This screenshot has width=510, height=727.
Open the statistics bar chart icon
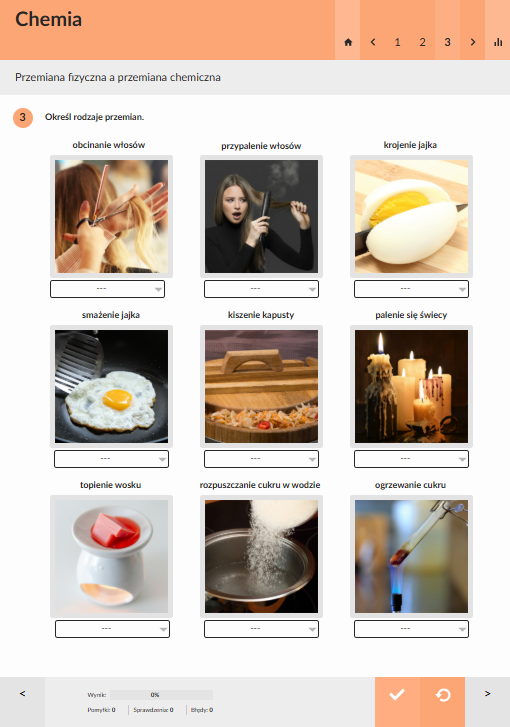tap(498, 42)
